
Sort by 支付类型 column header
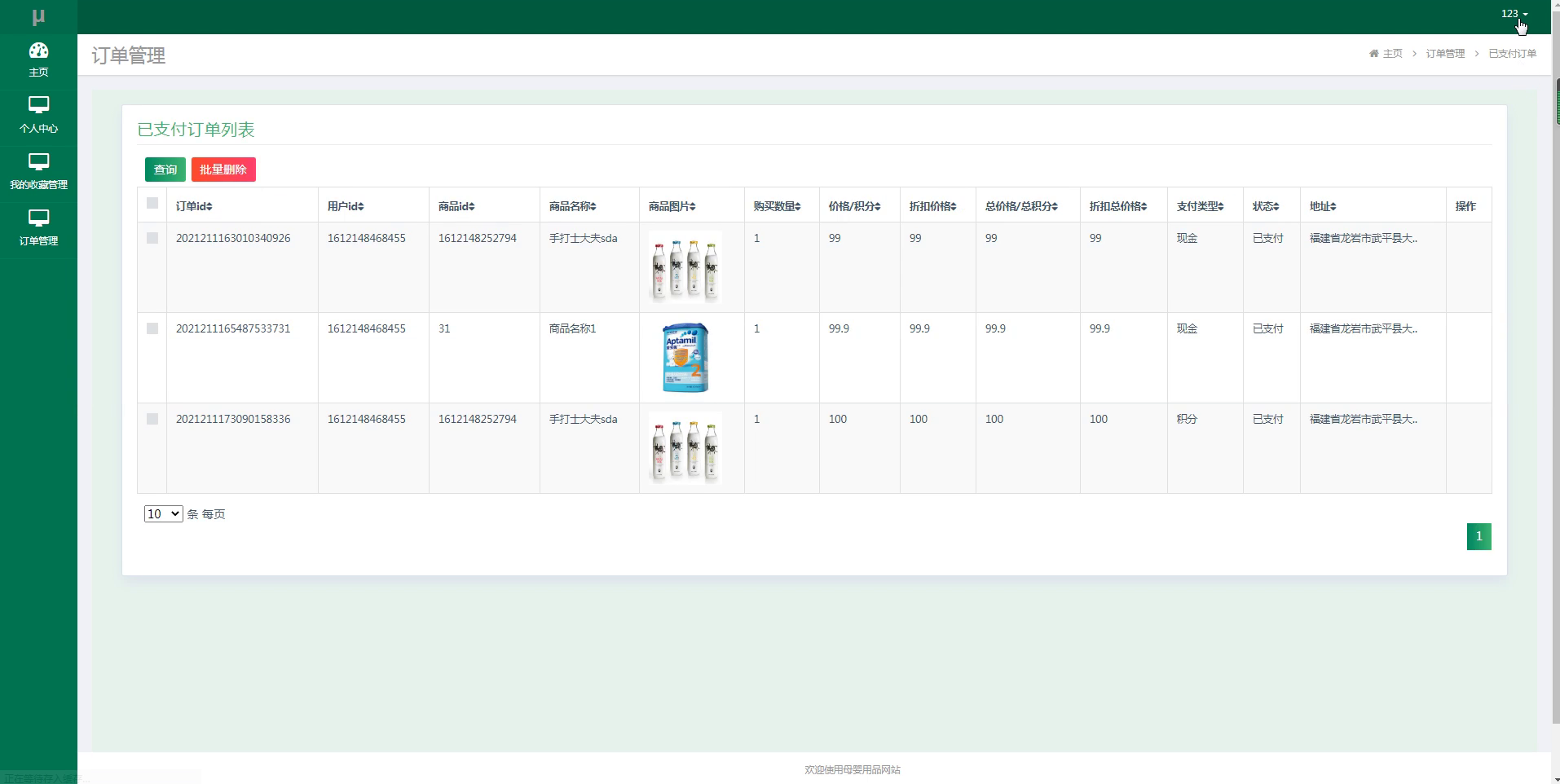click(x=1201, y=206)
